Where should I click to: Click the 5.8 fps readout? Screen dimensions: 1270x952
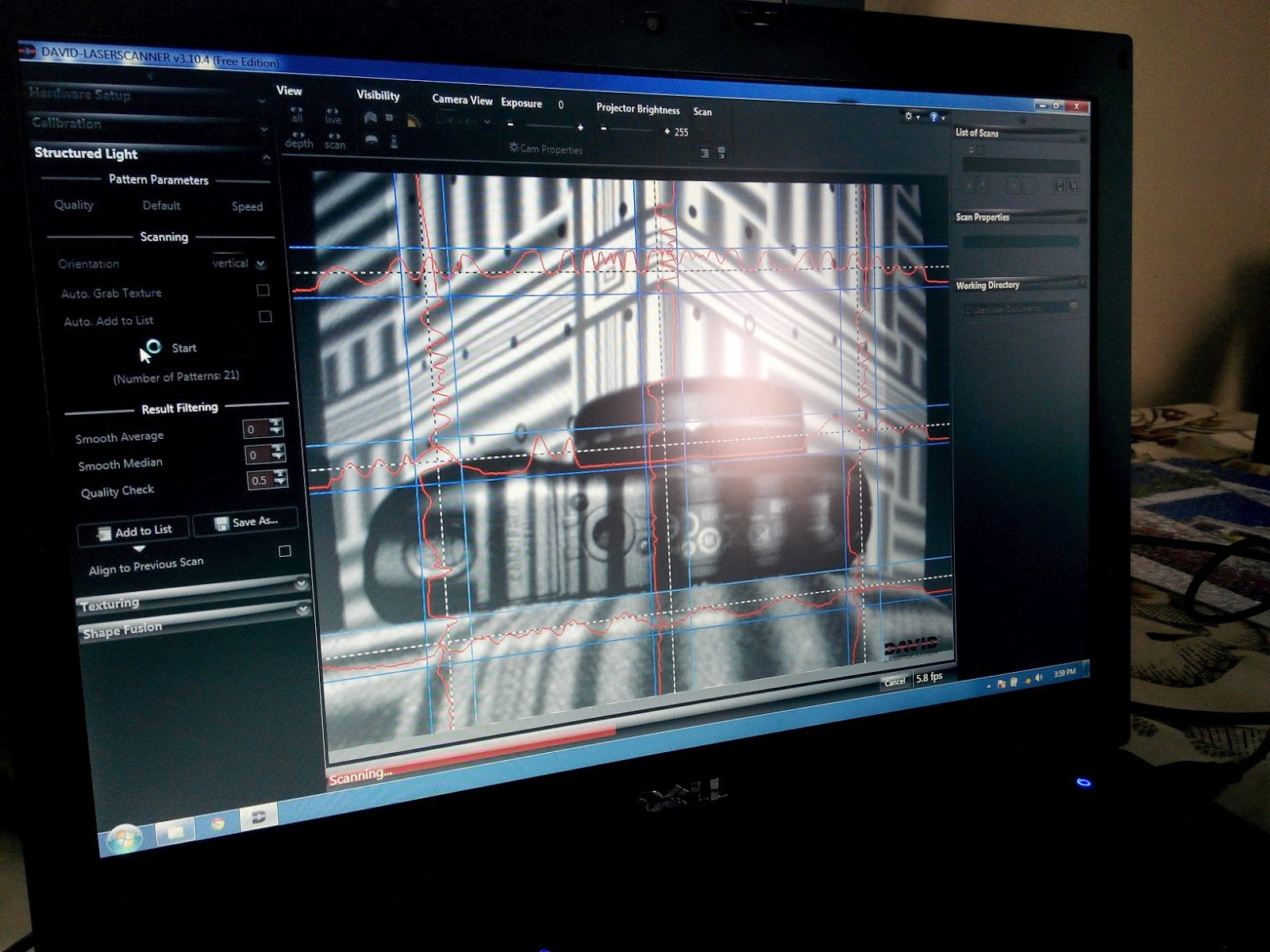pos(929,678)
